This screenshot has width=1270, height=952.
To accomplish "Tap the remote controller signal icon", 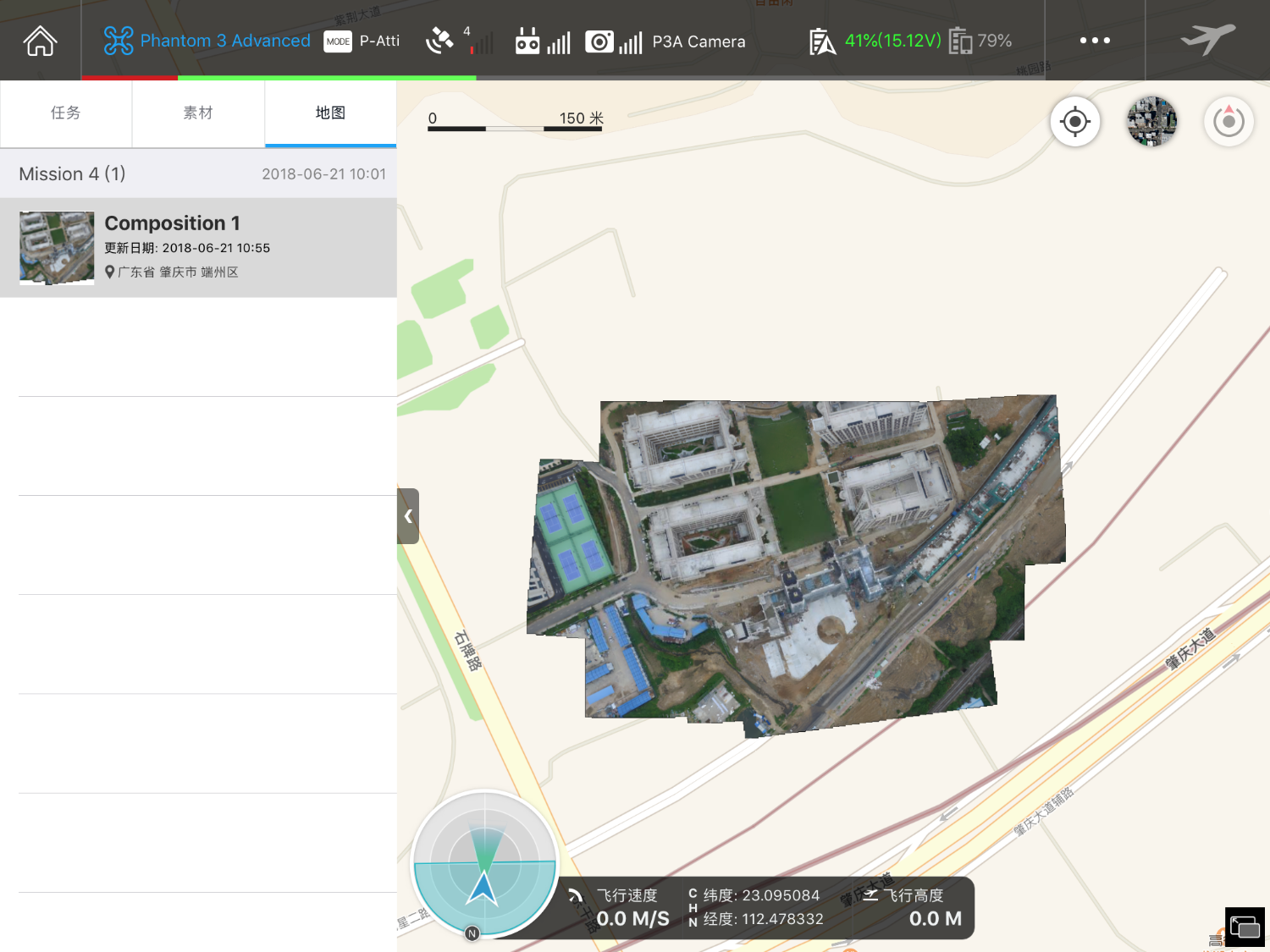I will pos(527,41).
